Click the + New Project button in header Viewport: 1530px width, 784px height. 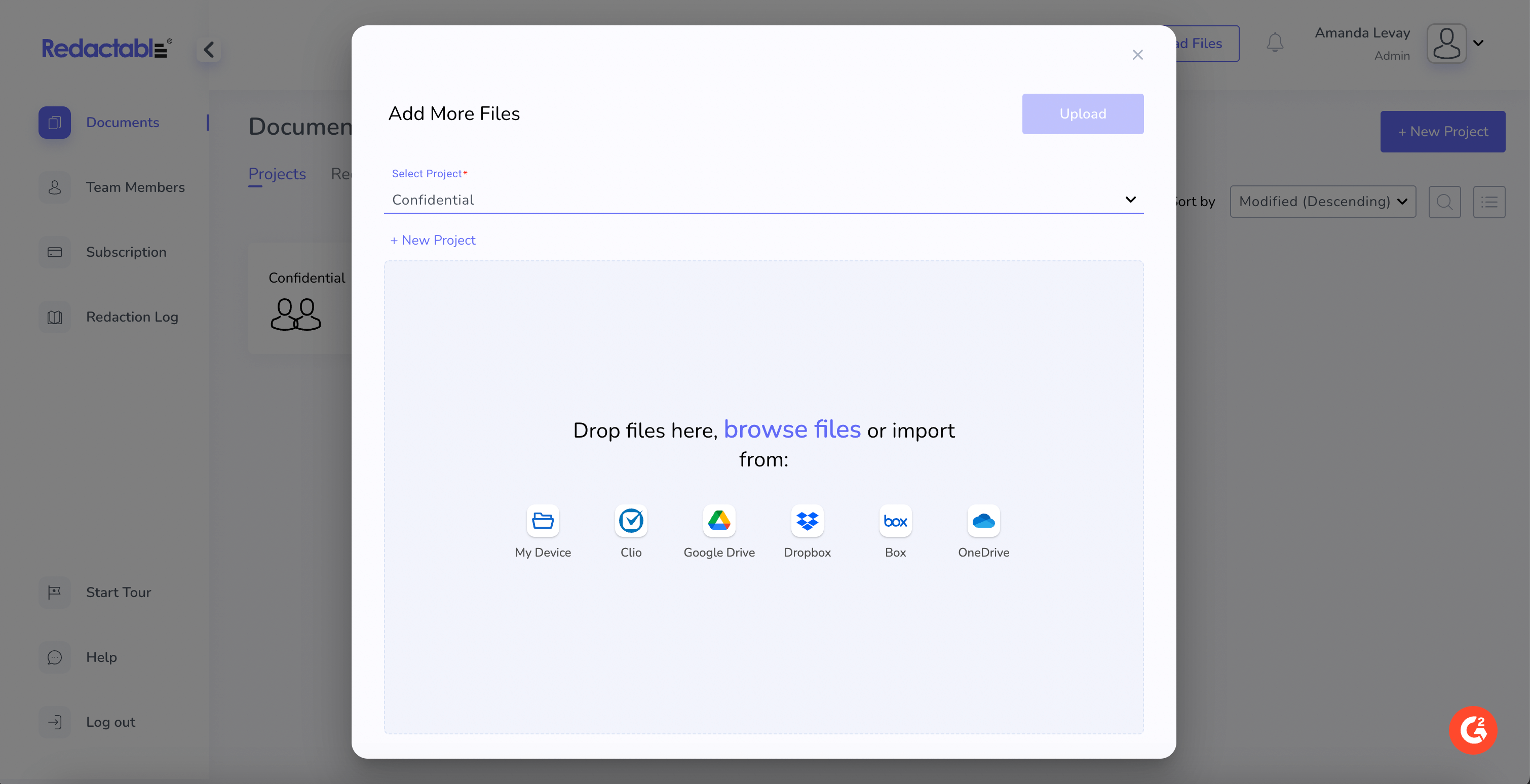coord(1442,131)
